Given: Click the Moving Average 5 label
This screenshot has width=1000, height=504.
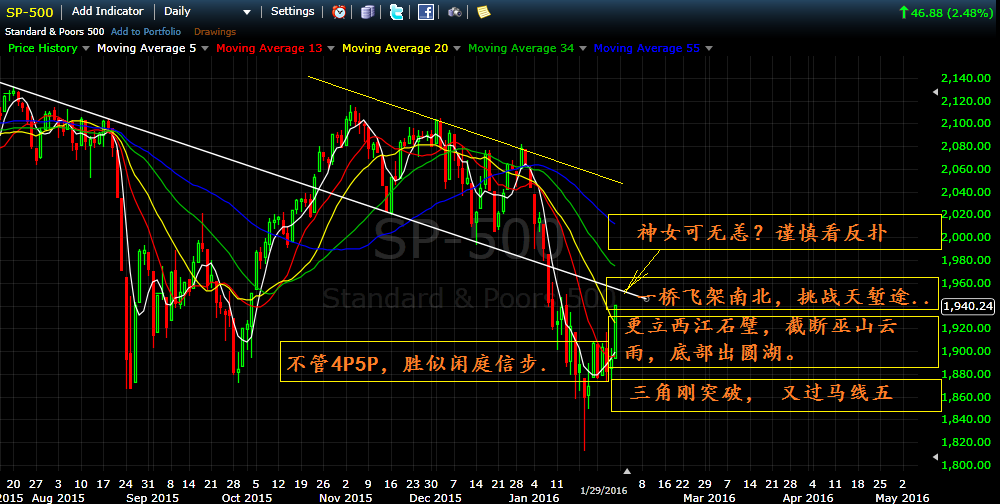Looking at the screenshot, I should (147, 48).
